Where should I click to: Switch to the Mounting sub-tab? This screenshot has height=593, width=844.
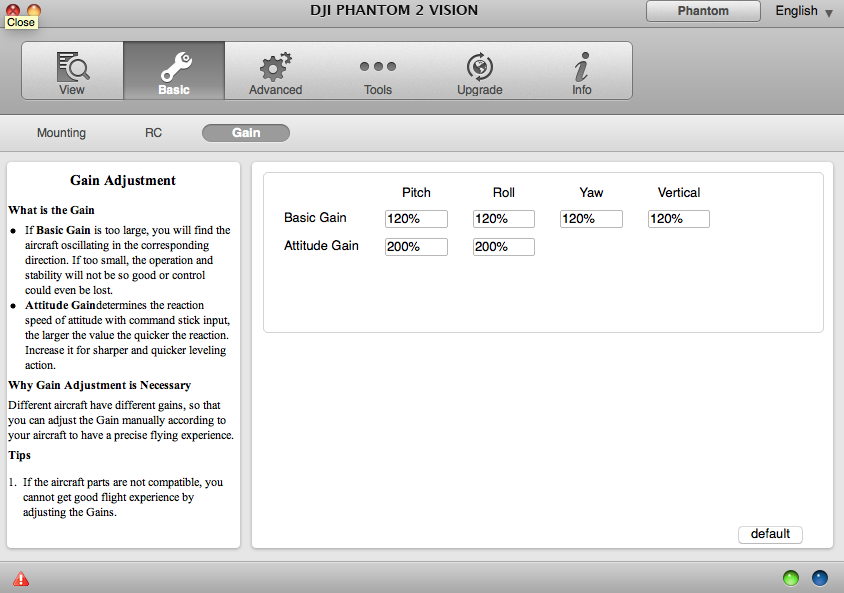point(61,133)
